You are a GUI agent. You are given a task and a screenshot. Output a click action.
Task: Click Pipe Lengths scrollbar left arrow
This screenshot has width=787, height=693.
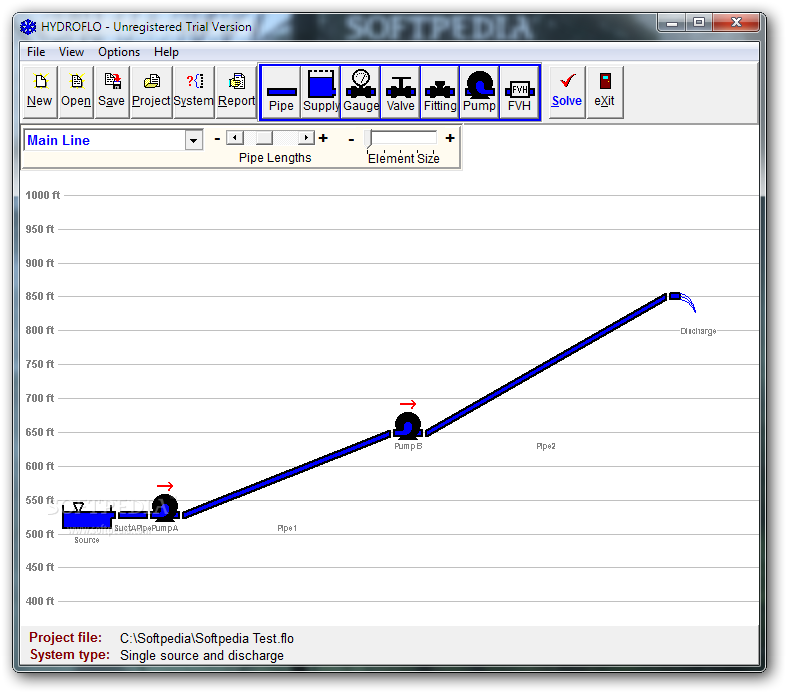(234, 137)
